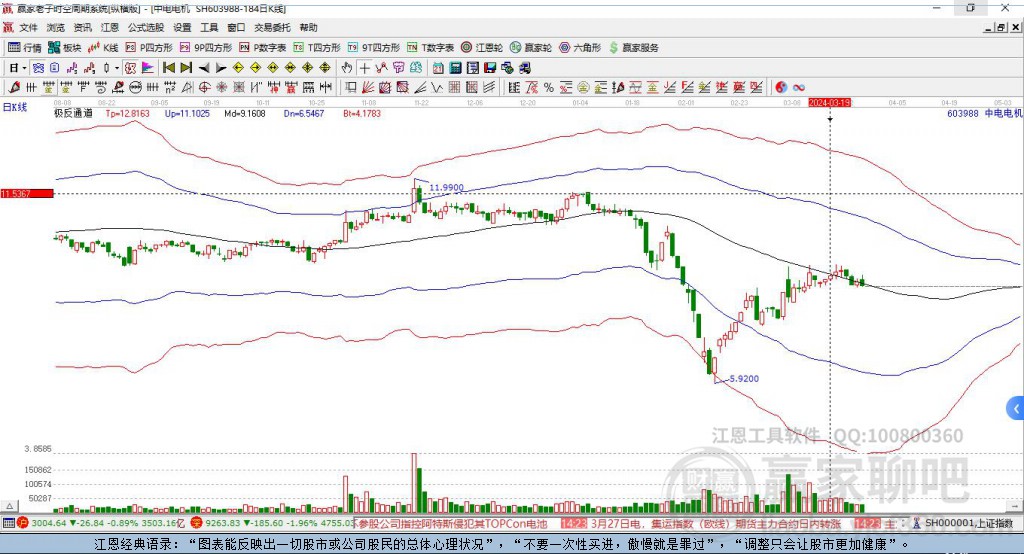Screen dimensions: 1024x554
Task: Expand the dropdown arrow beside the 日 period button
Action: [x=25, y=68]
